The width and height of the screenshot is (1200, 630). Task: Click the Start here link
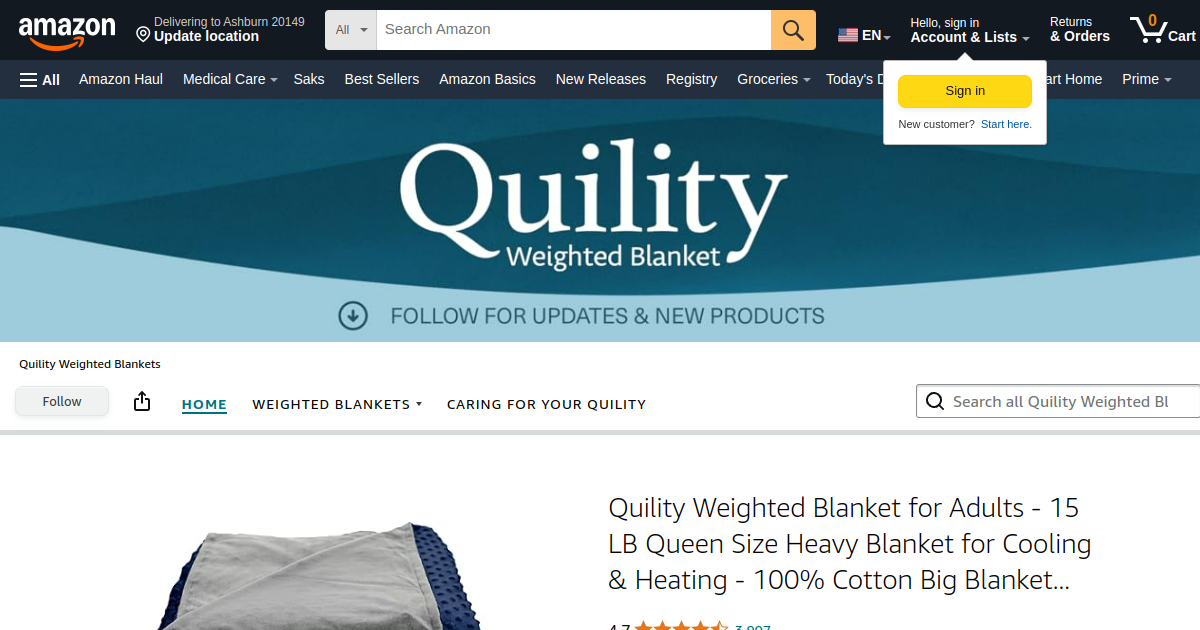pyautogui.click(x=1006, y=124)
